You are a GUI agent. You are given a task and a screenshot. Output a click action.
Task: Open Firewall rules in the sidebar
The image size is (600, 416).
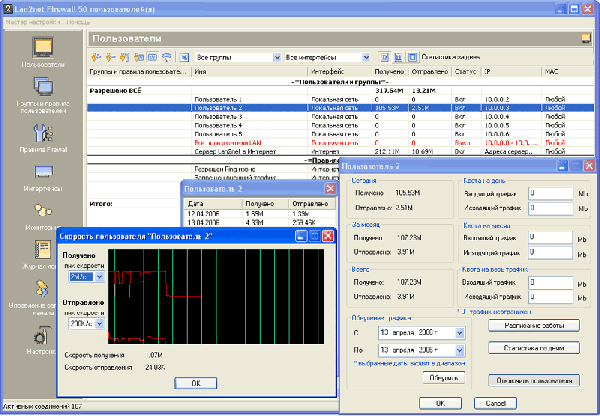[x=43, y=133]
